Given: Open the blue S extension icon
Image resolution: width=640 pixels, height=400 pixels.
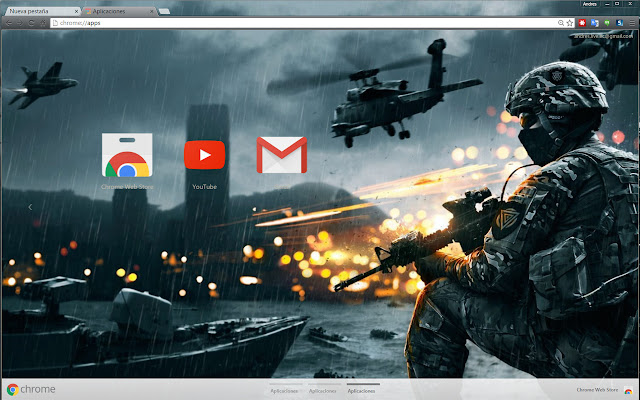Looking at the screenshot, I should (620, 23).
